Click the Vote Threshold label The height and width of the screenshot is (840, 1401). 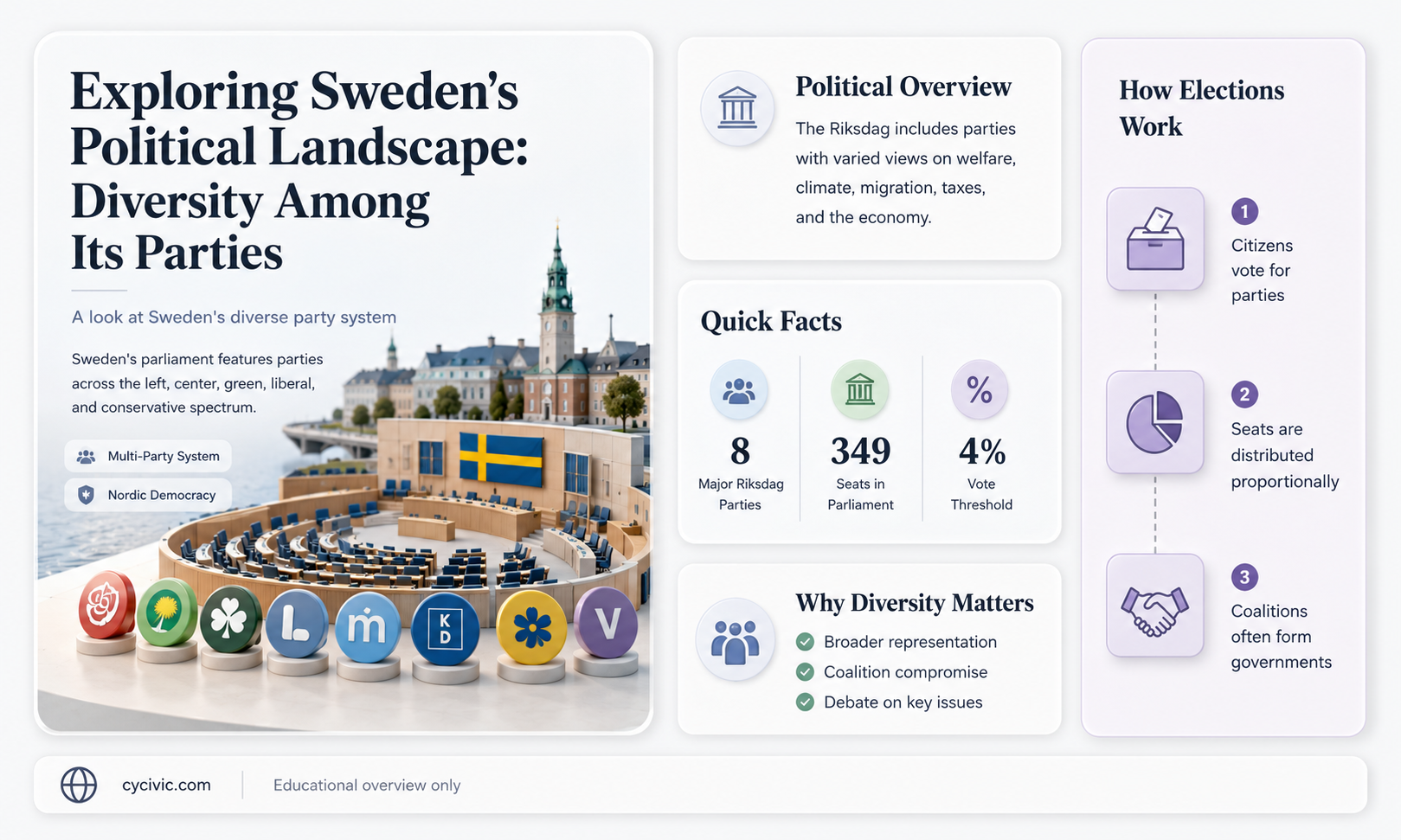click(981, 494)
